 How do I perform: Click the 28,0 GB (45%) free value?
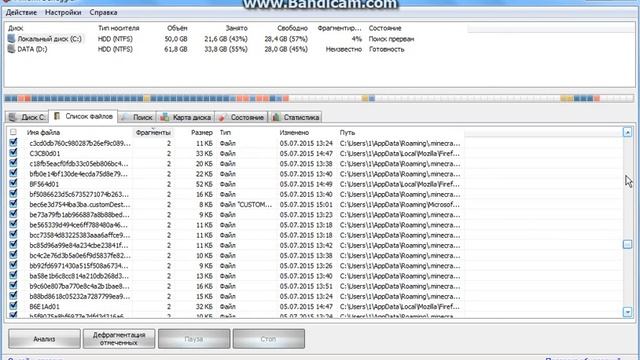tap(286, 49)
